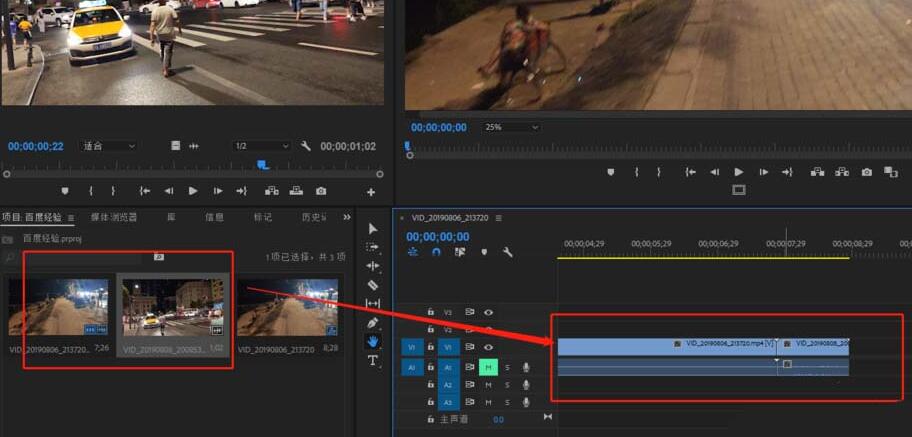This screenshot has height=437, width=912.
Task: Toggle V1 track output eye
Action: (x=489, y=347)
